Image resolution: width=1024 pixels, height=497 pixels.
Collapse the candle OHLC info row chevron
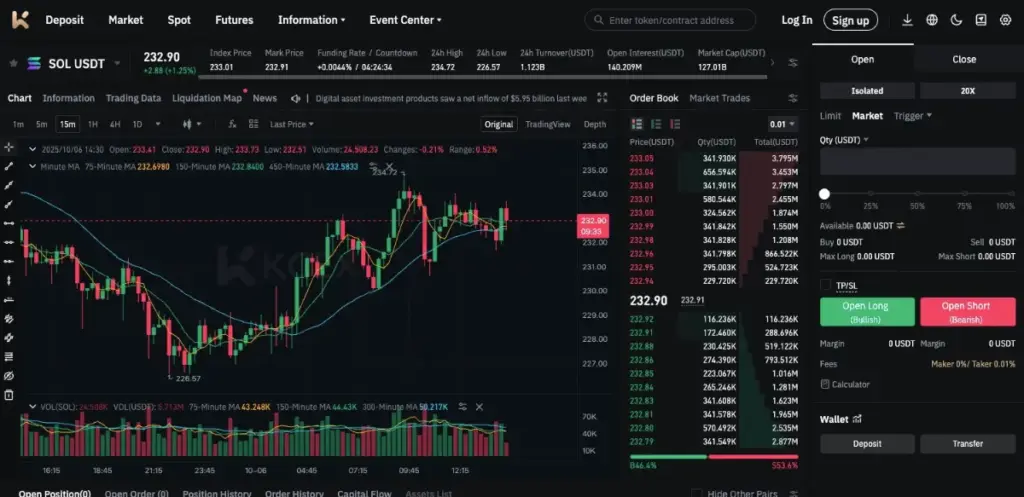33,150
